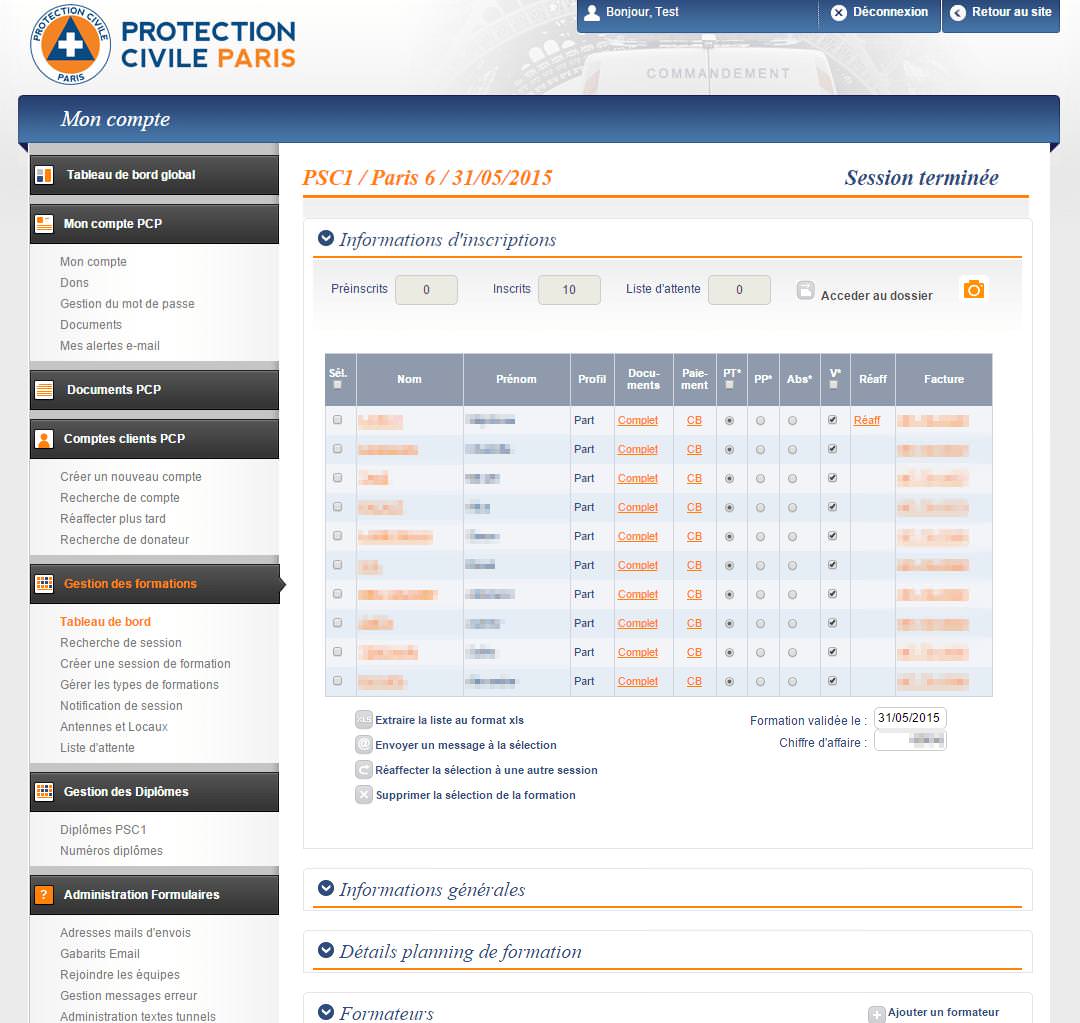Click the send message @ icon
Image resolution: width=1080 pixels, height=1023 pixels.
tap(364, 745)
